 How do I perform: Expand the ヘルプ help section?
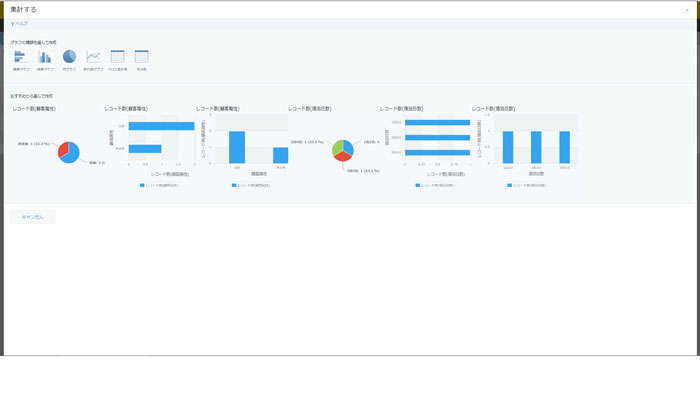[x=19, y=24]
